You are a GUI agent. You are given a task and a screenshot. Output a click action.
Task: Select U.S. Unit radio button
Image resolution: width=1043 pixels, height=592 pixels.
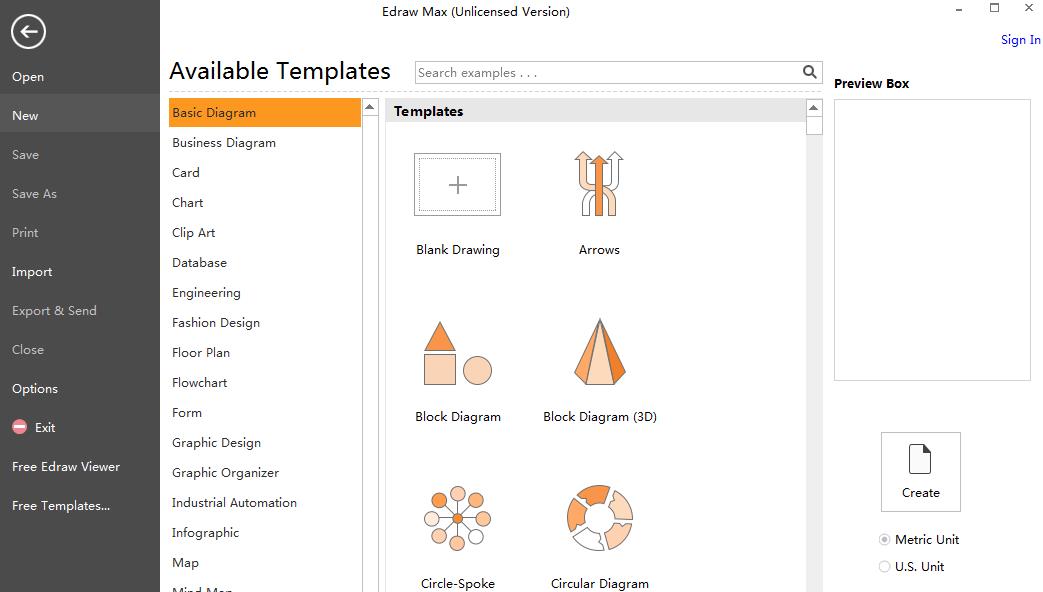coord(884,567)
